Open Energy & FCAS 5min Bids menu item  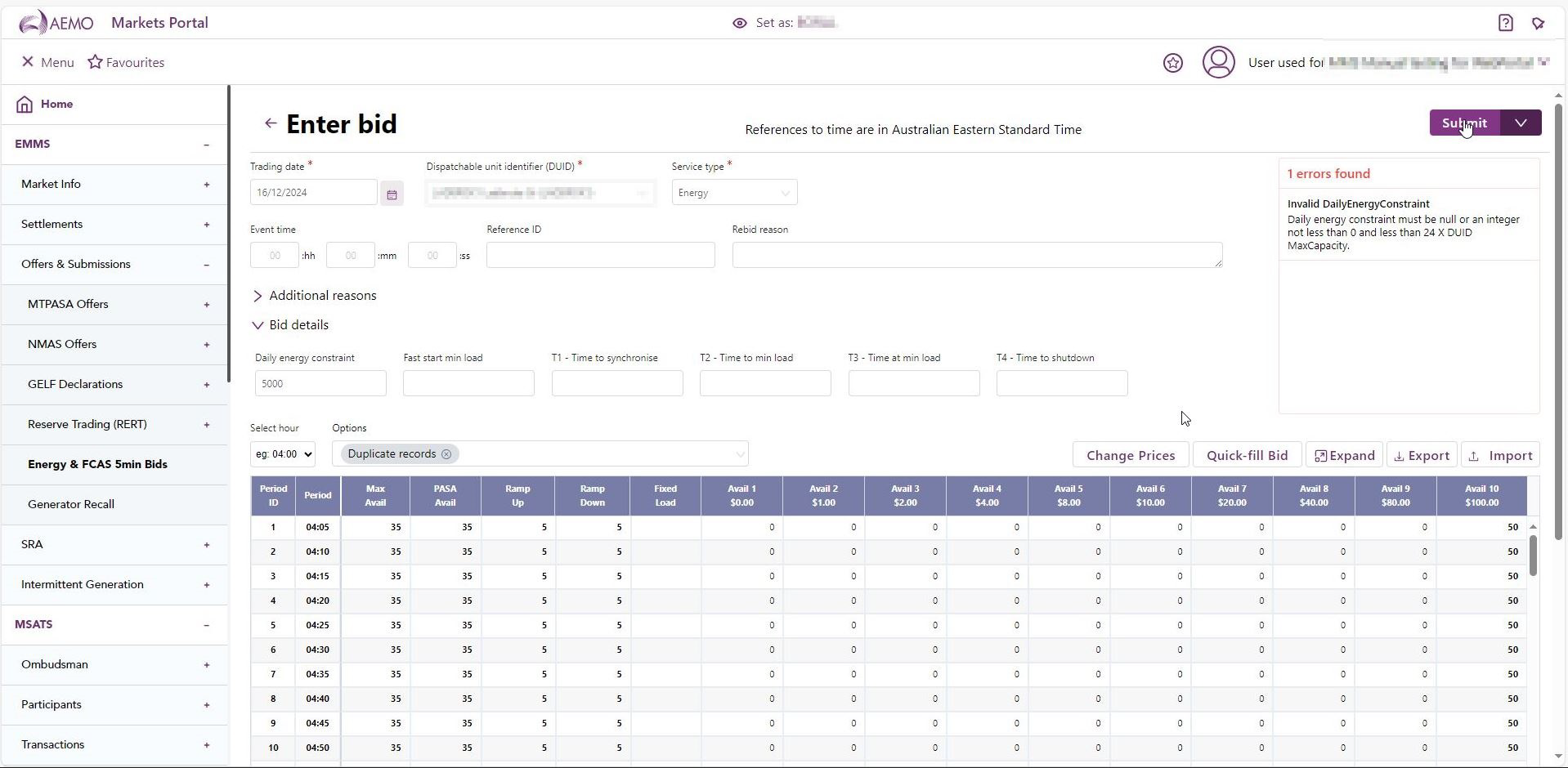click(x=97, y=464)
